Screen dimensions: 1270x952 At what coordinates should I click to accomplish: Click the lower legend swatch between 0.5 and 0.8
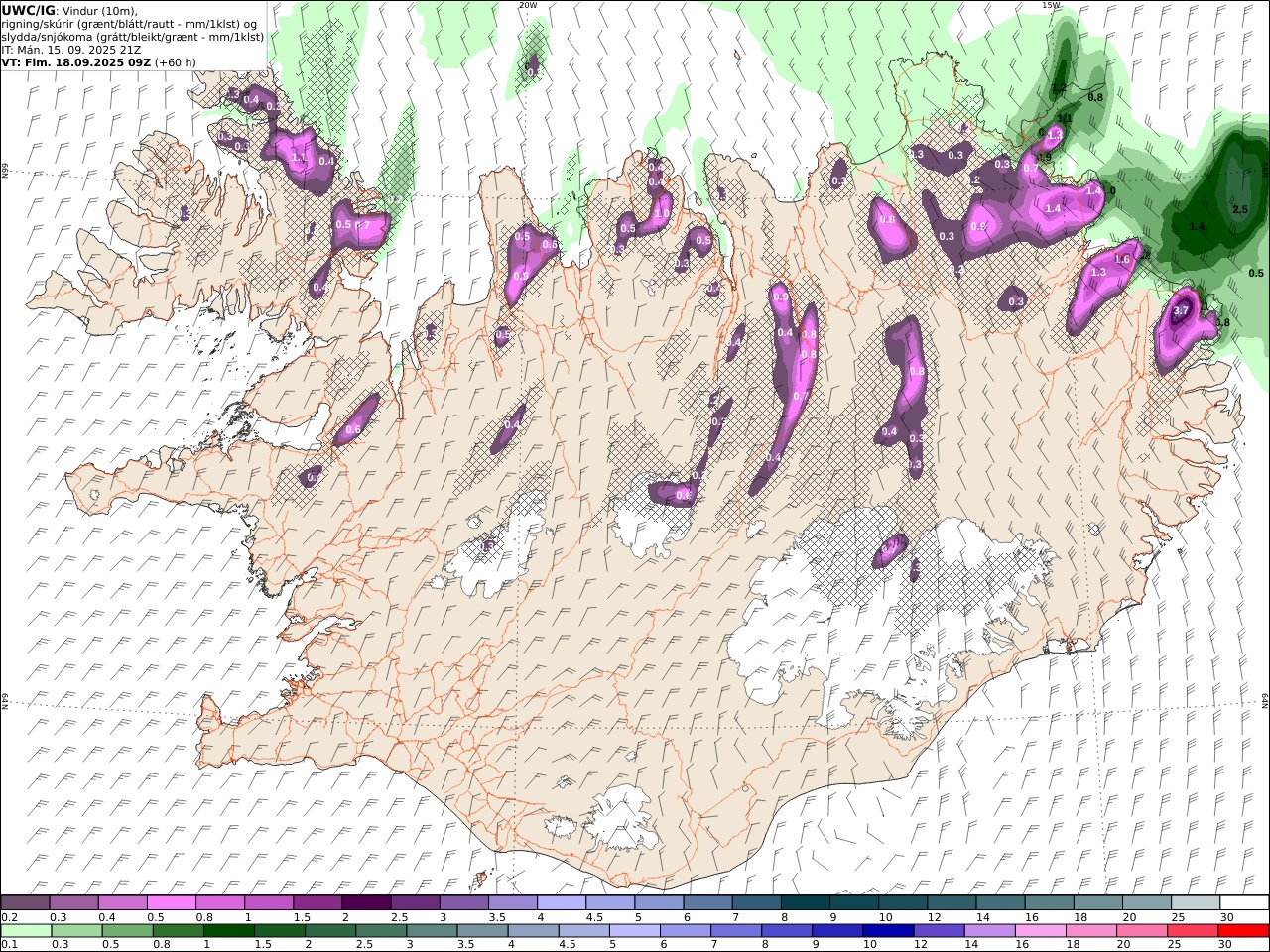[x=127, y=931]
